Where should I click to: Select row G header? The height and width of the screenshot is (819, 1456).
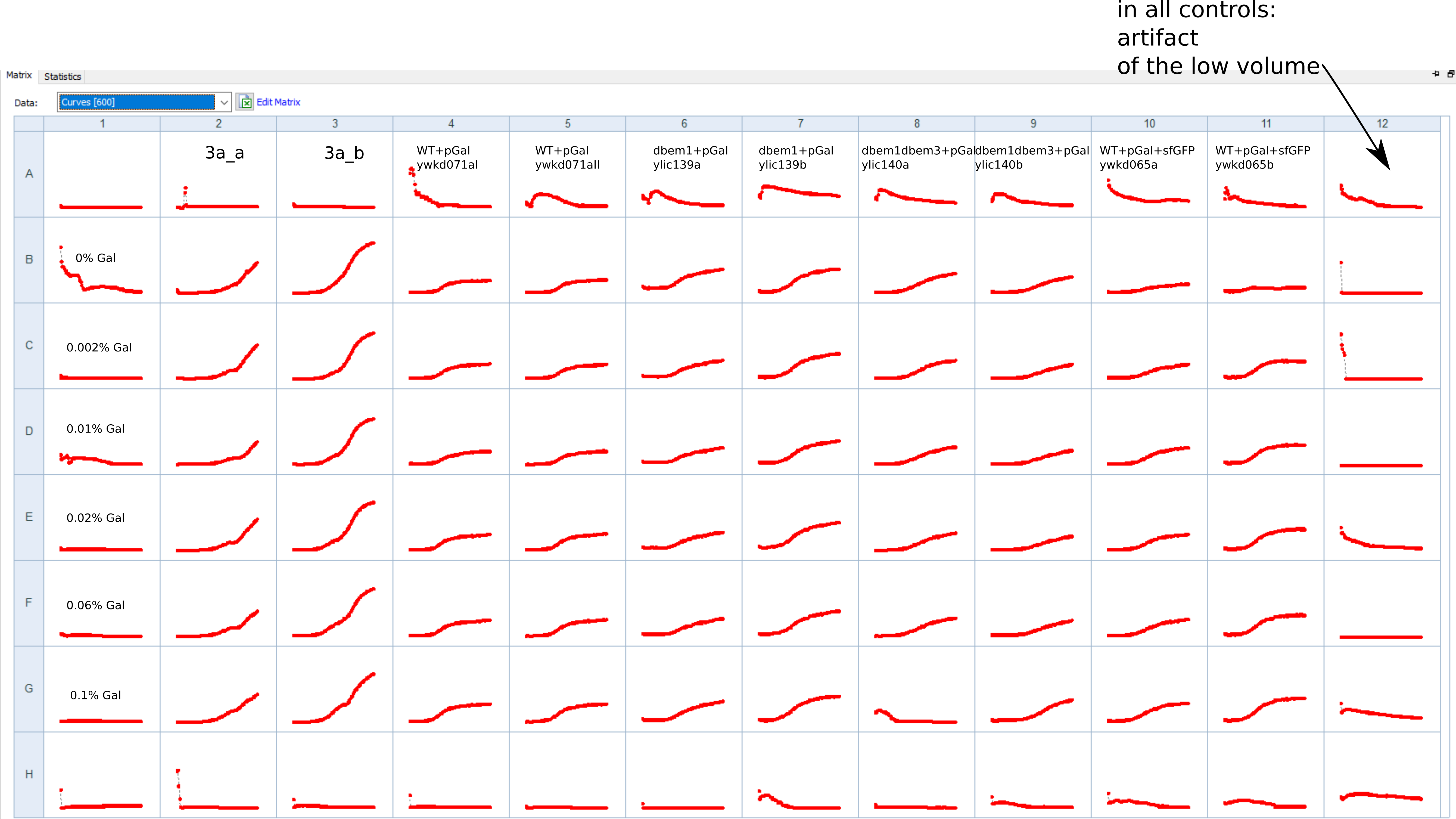pyautogui.click(x=29, y=689)
